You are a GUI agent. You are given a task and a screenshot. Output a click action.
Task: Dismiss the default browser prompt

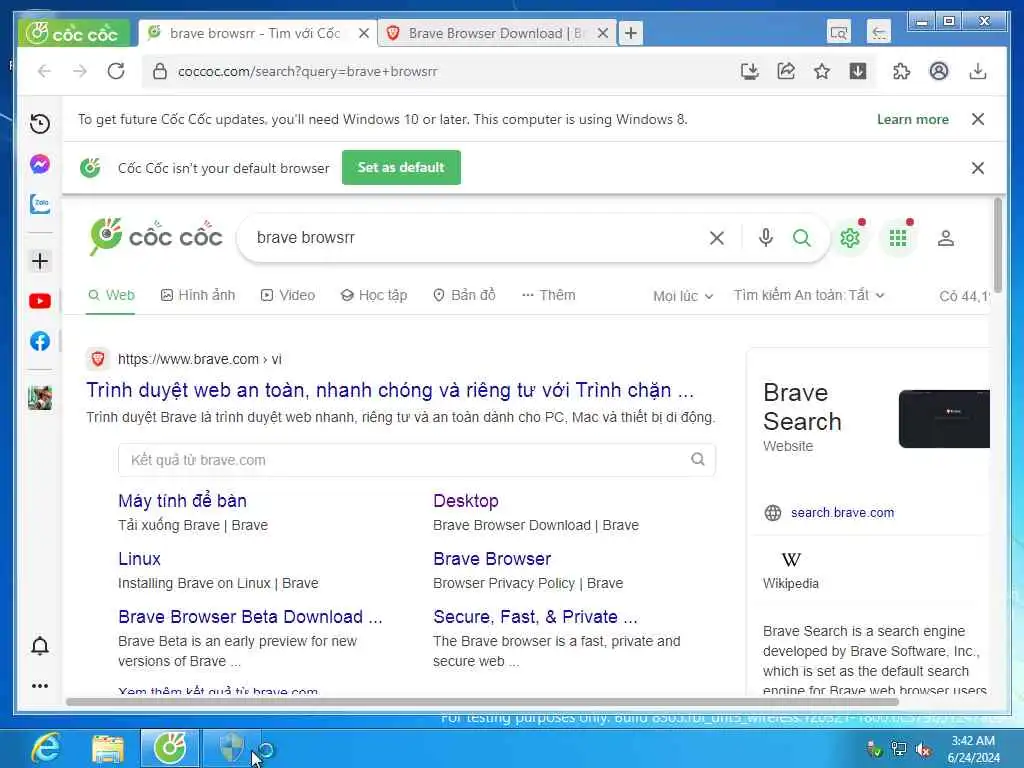coord(978,168)
